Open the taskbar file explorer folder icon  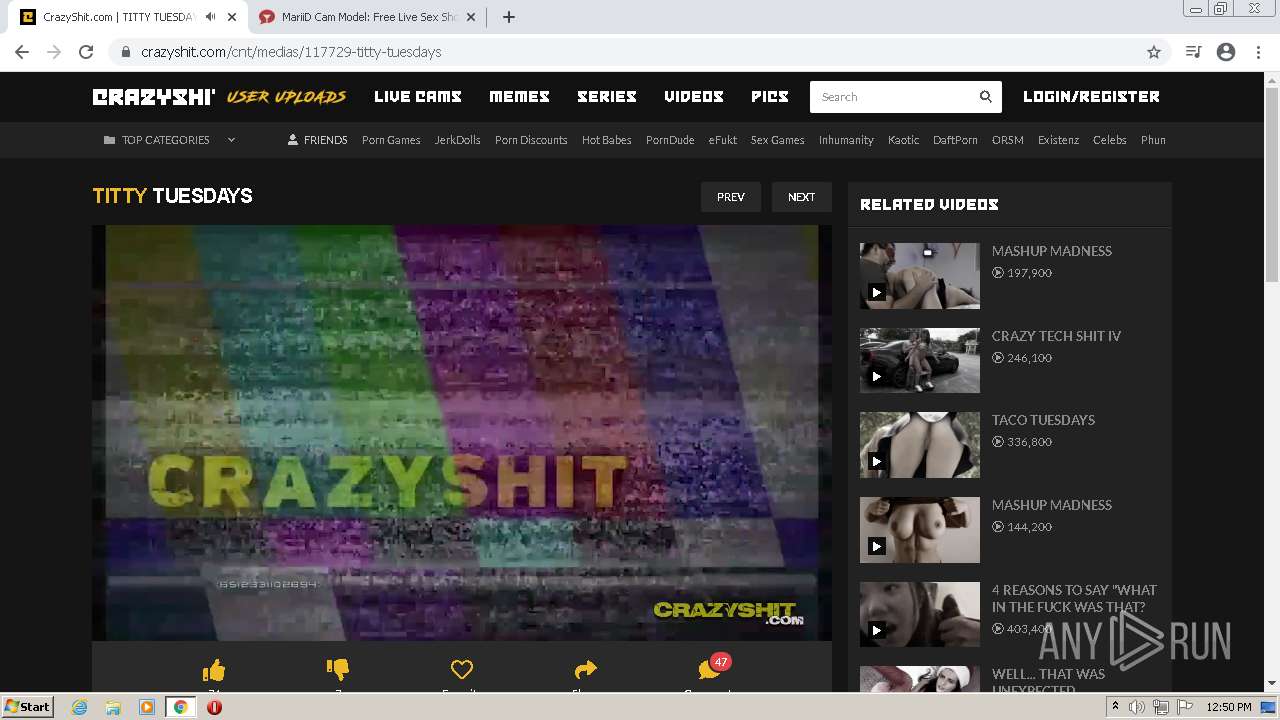click(x=114, y=707)
